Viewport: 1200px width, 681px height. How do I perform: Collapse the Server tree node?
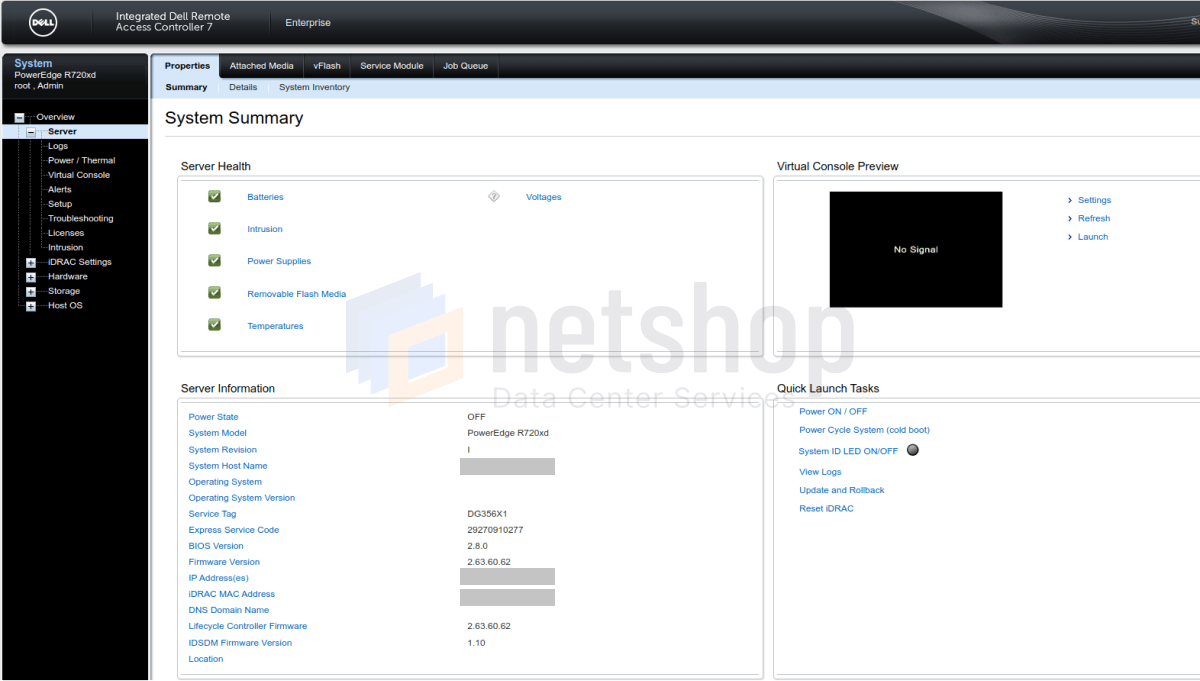click(33, 131)
